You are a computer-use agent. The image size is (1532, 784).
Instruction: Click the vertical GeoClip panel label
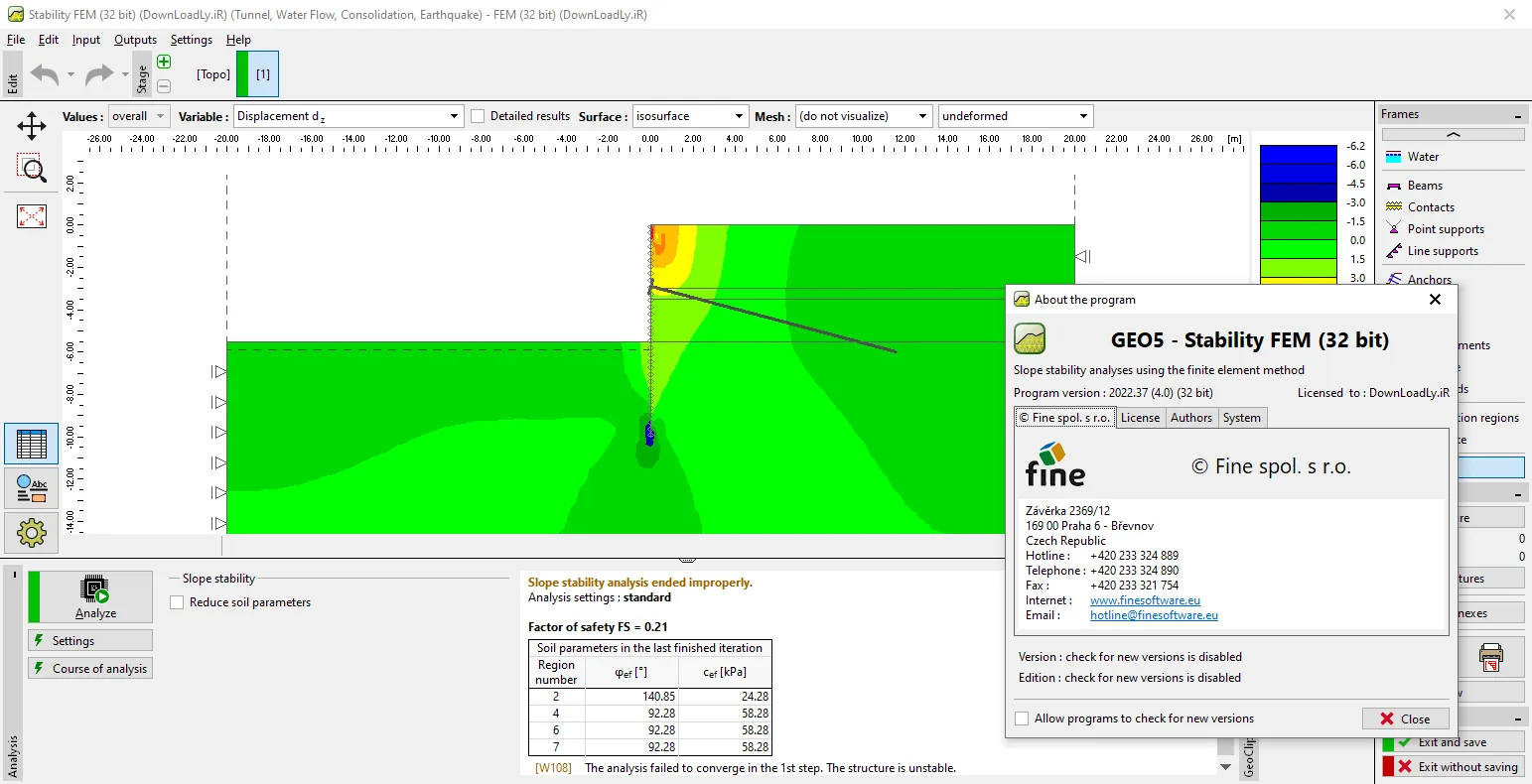[x=1249, y=756]
